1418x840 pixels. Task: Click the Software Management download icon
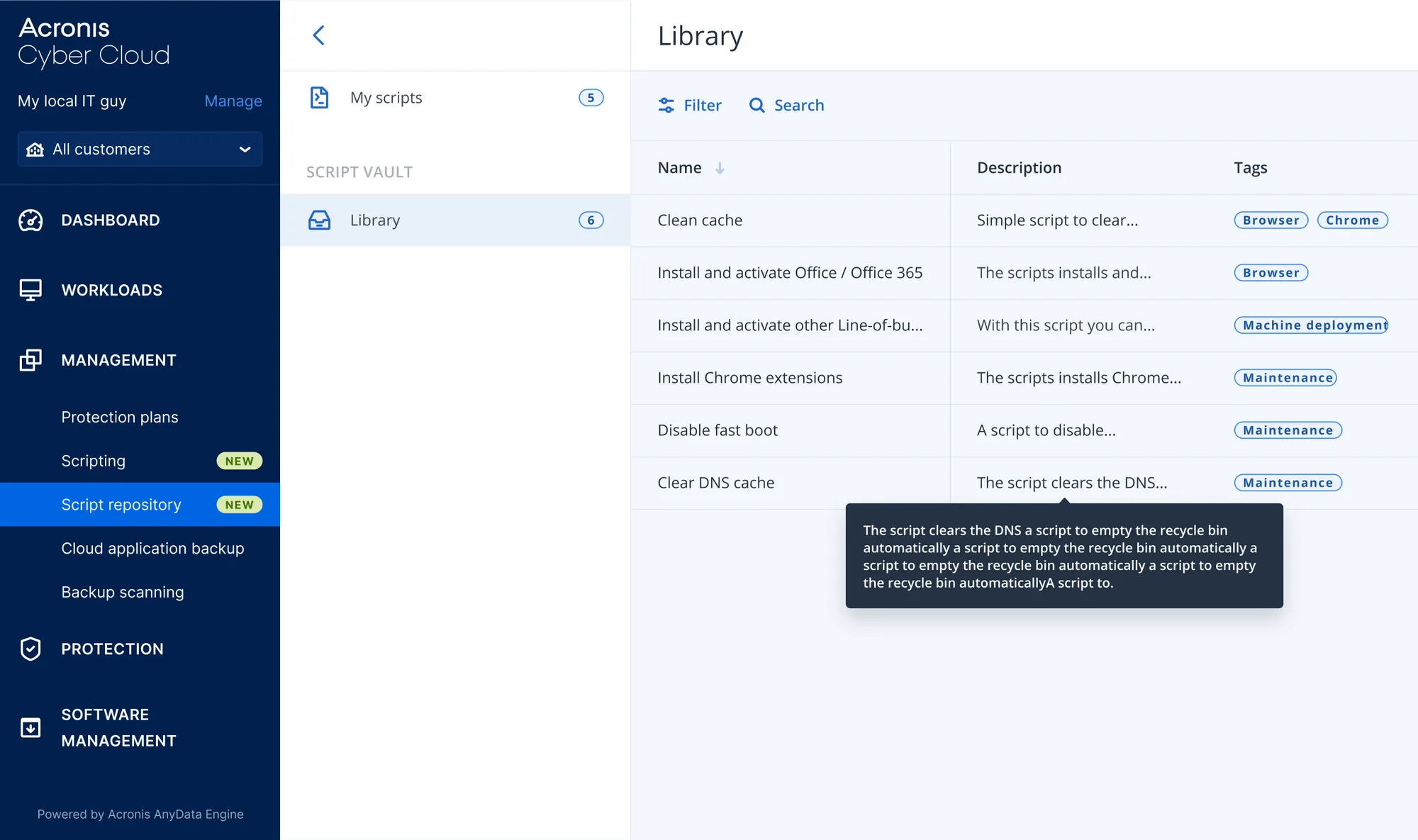tap(30, 728)
